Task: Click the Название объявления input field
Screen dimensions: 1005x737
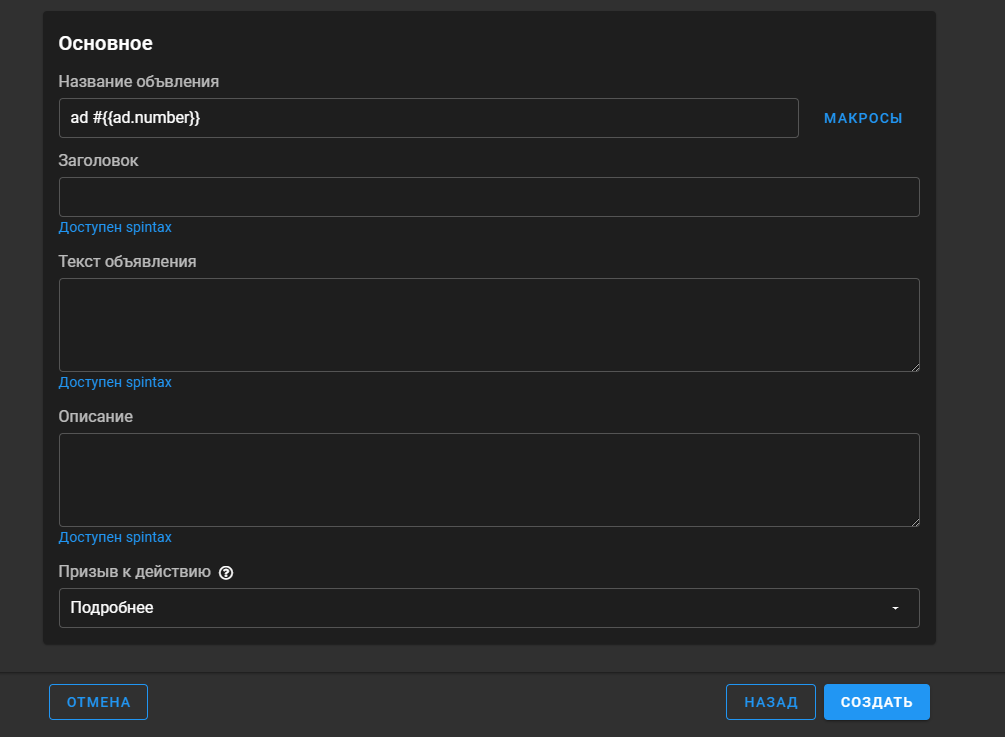Action: tap(429, 118)
